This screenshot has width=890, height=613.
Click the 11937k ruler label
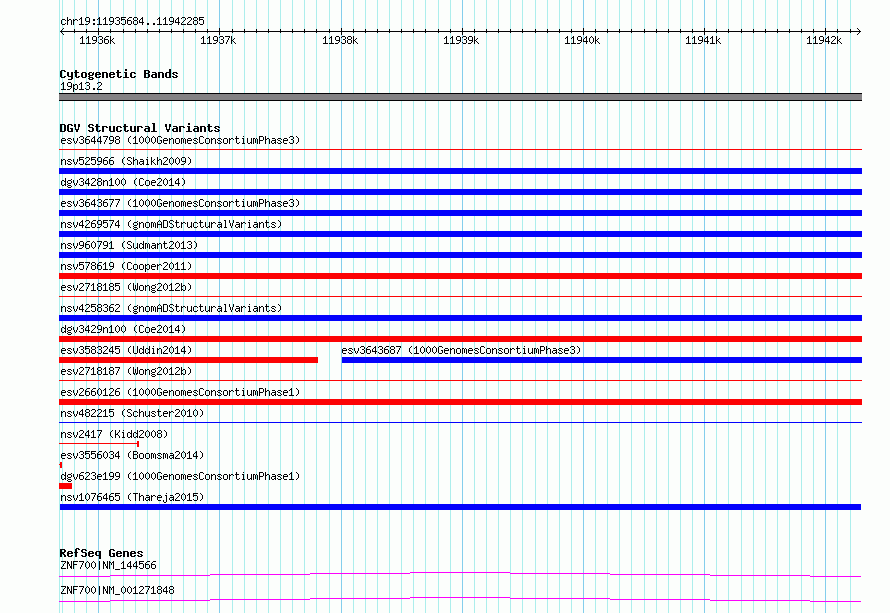[x=218, y=40]
